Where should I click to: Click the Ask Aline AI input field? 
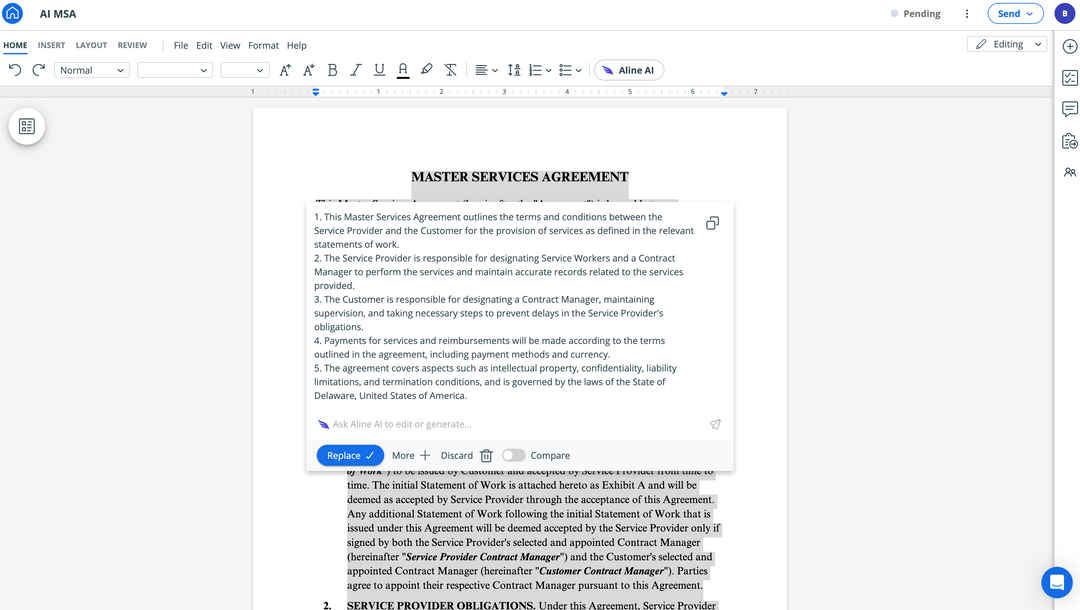510,424
